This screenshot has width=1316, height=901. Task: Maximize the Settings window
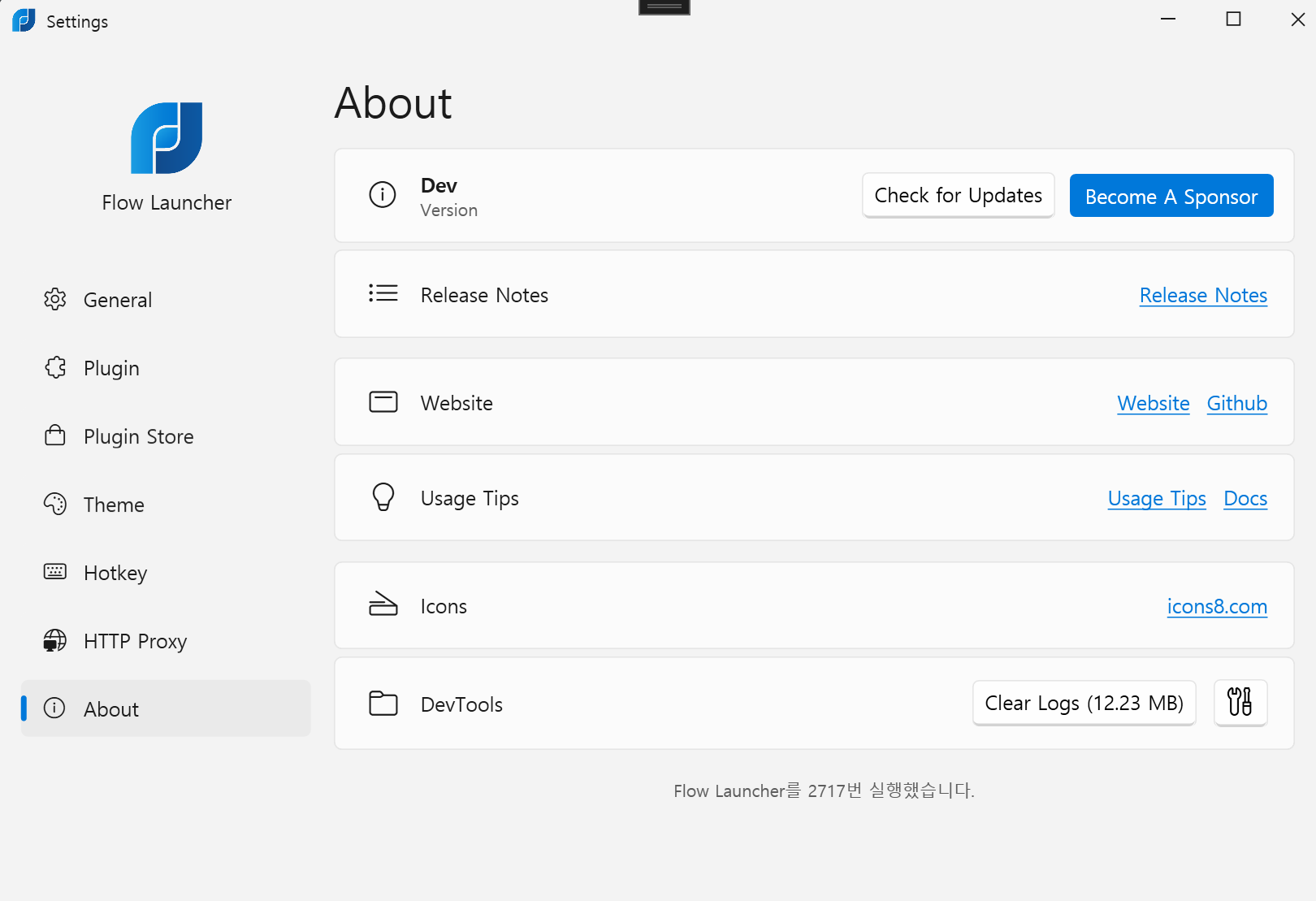point(1233,19)
